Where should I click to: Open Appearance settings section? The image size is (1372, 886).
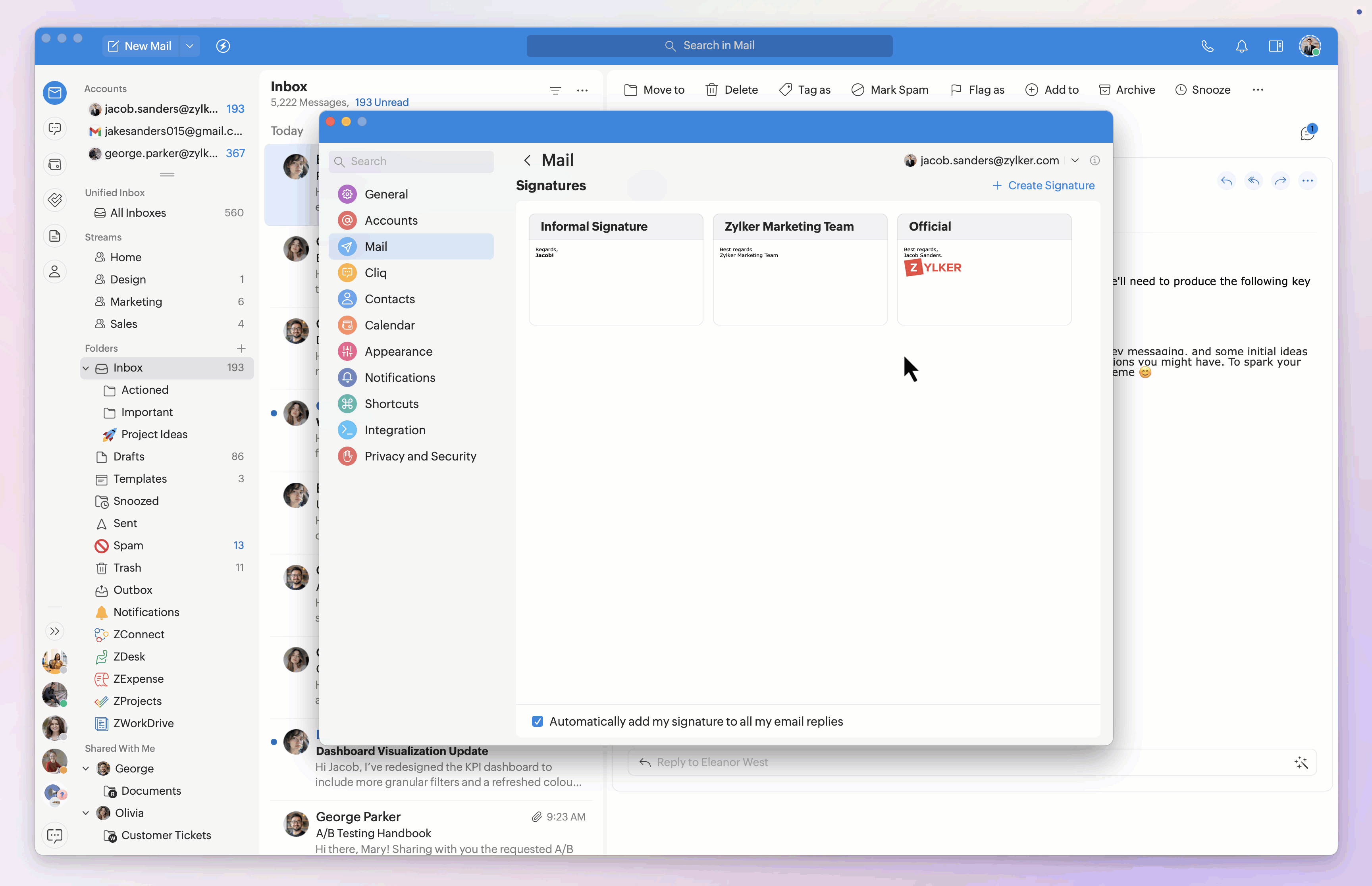tap(398, 352)
